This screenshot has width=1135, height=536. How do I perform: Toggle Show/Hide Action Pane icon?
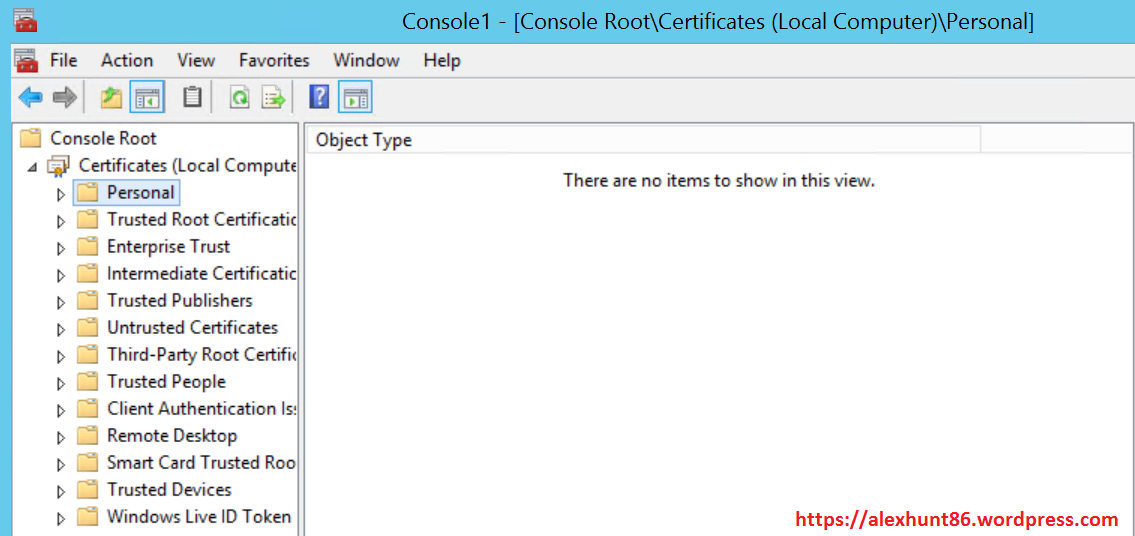pos(355,97)
